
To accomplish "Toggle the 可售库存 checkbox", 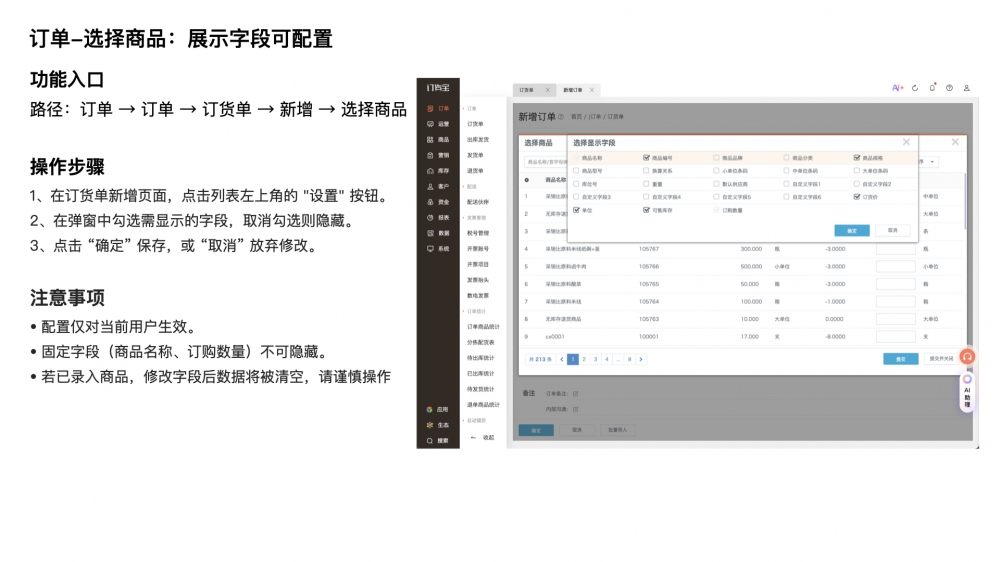I will pyautogui.click(x=647, y=210).
